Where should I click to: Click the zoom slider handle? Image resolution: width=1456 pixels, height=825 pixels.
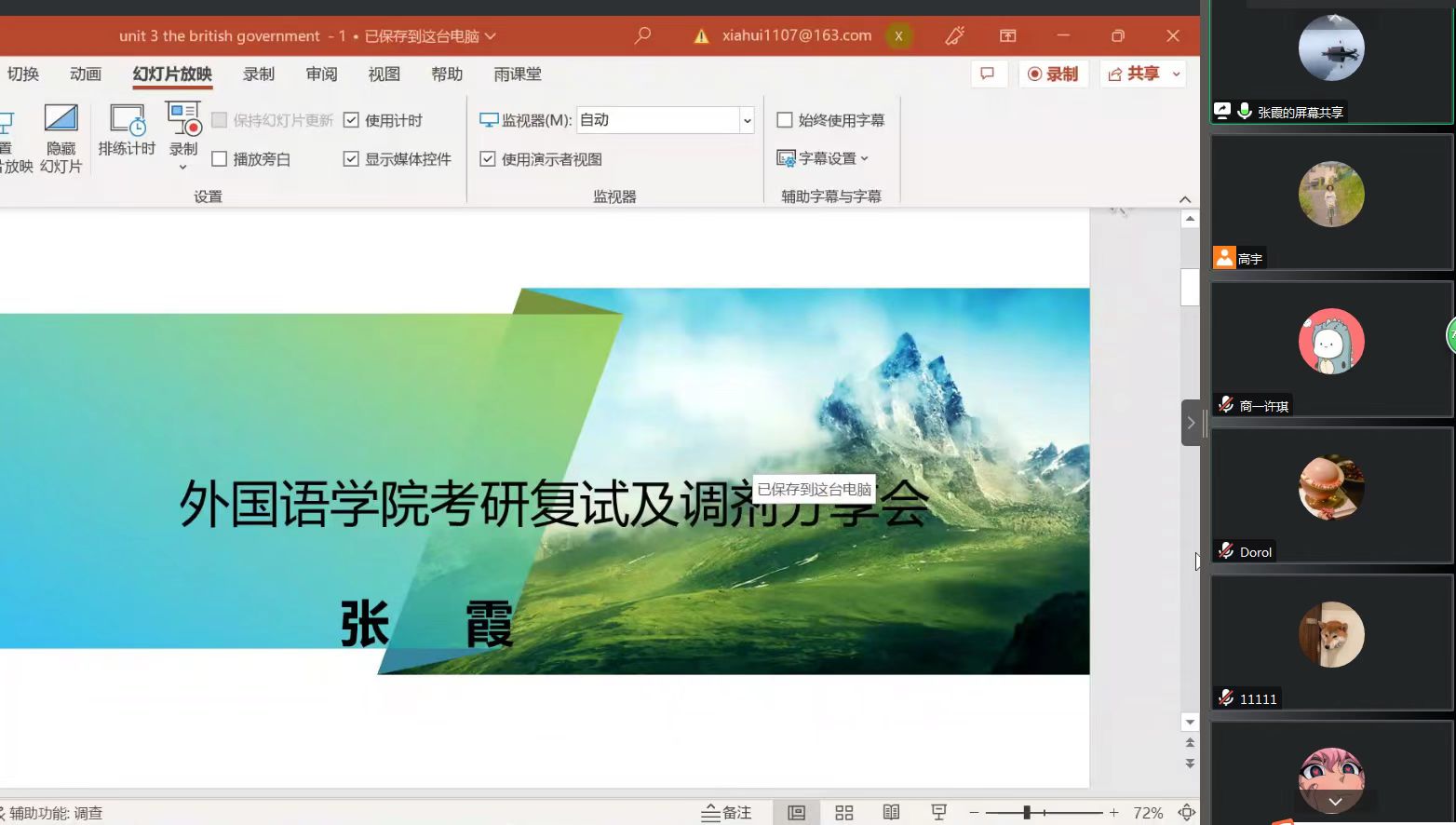pyautogui.click(x=1027, y=813)
